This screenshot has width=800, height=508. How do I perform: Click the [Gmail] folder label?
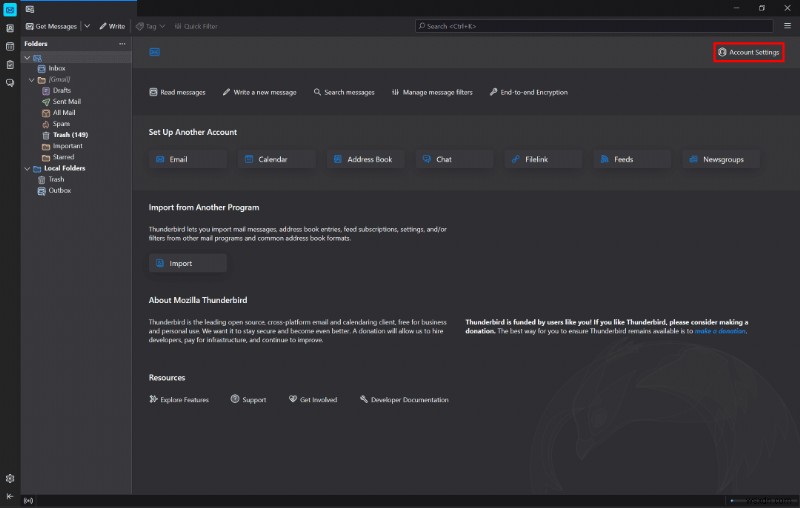pyautogui.click(x=60, y=80)
